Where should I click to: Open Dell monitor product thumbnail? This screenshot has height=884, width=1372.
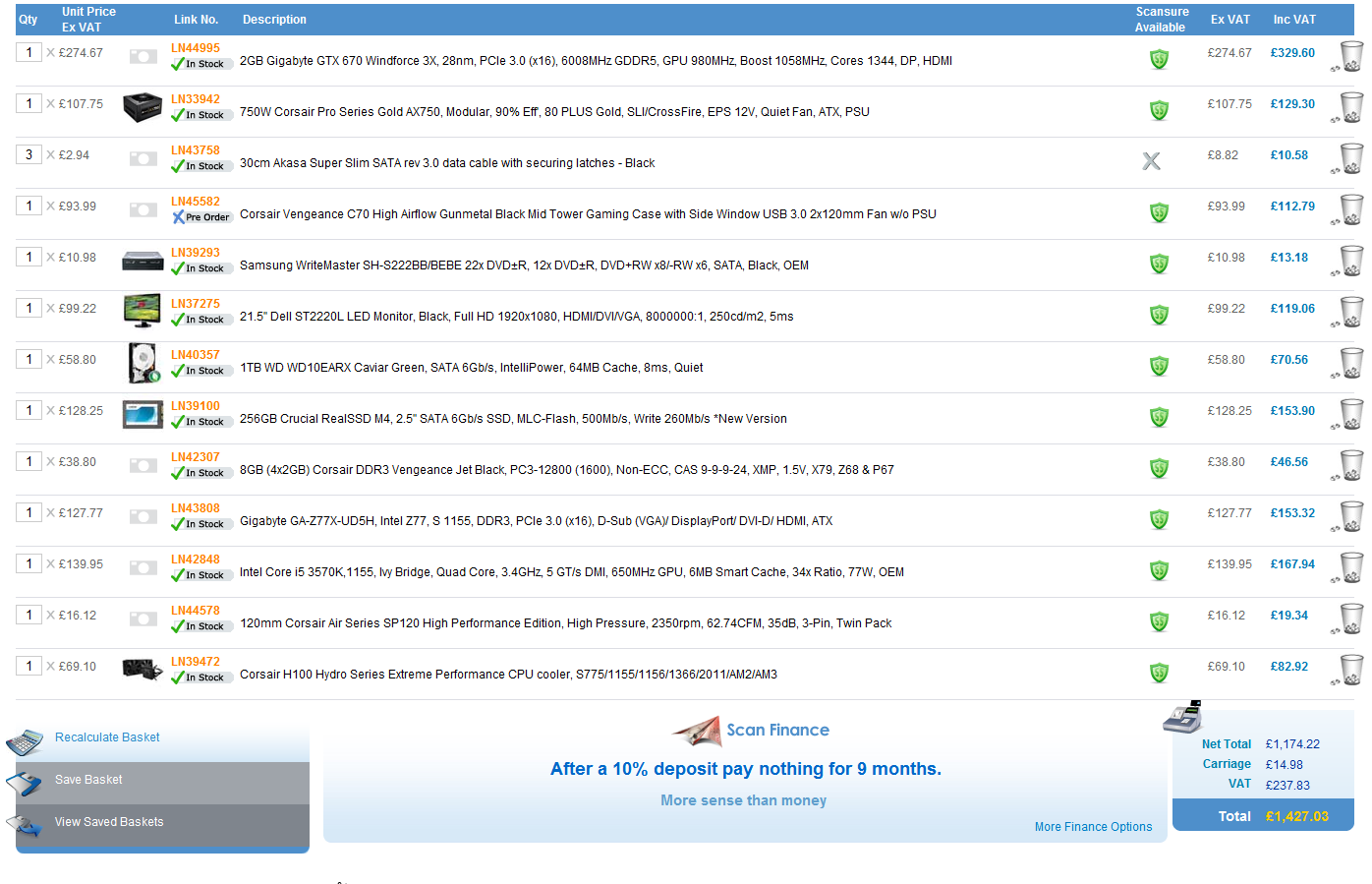click(143, 311)
